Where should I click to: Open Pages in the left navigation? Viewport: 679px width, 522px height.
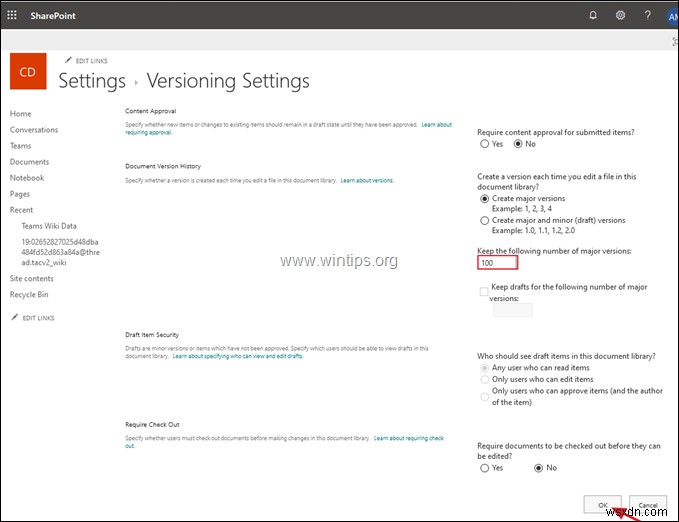tap(19, 194)
